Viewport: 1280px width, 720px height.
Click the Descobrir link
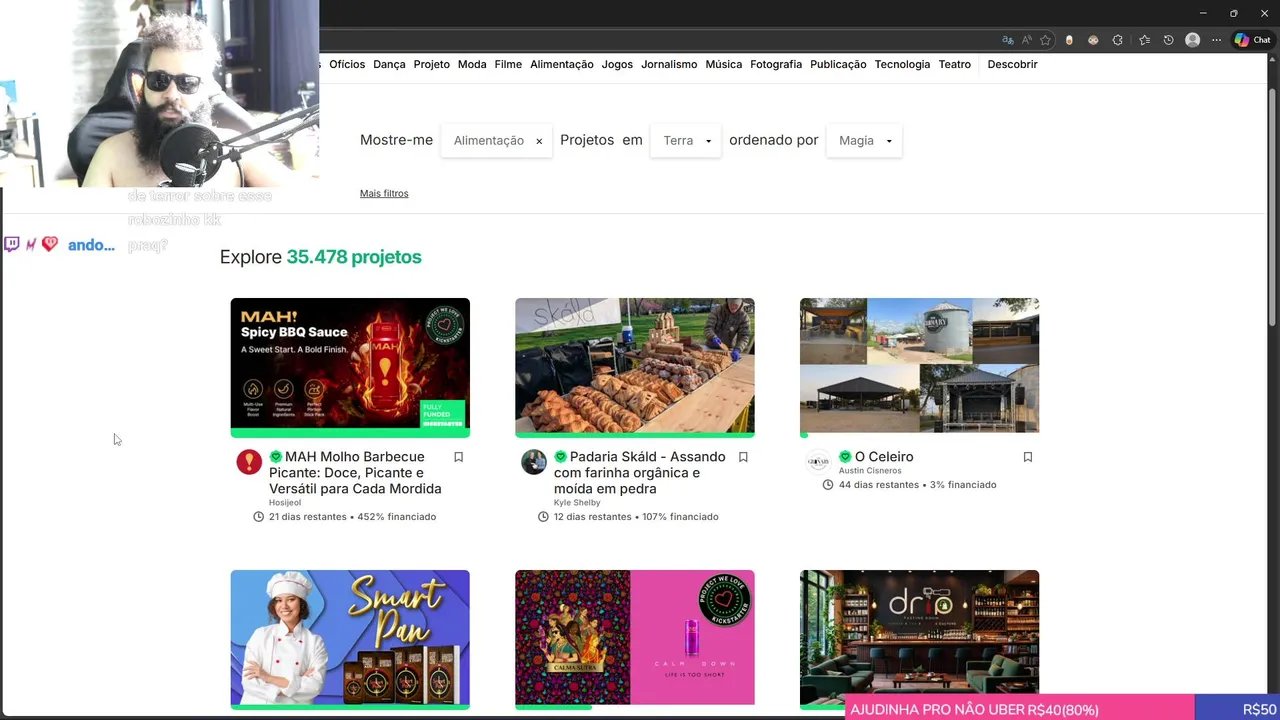pyautogui.click(x=1012, y=64)
